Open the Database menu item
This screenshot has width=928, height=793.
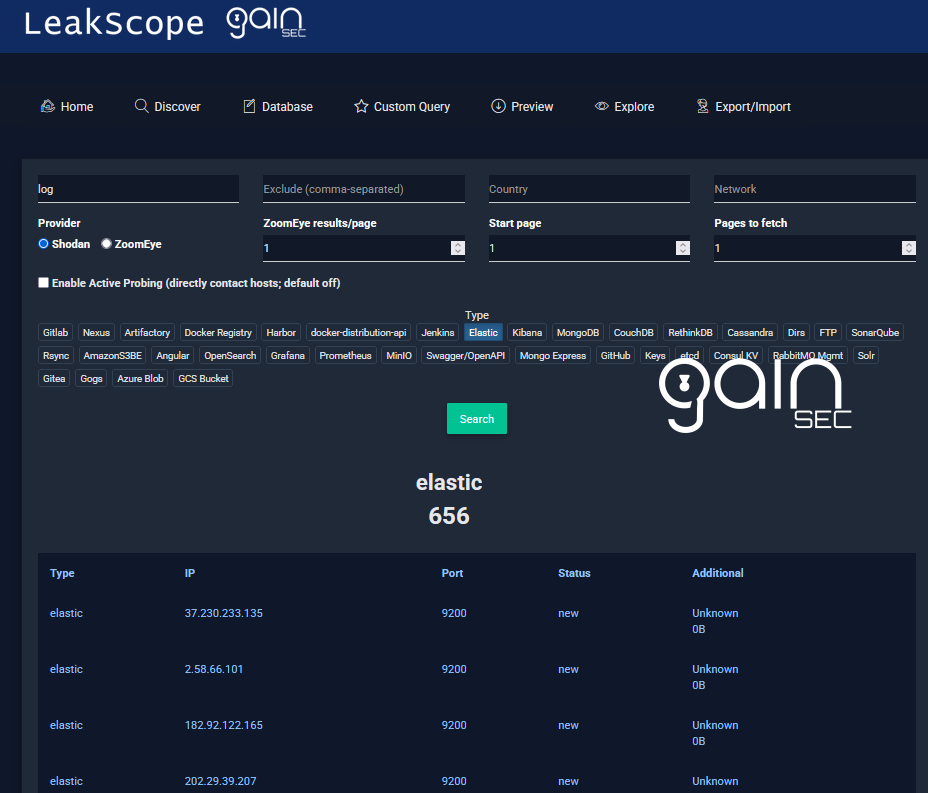287,107
